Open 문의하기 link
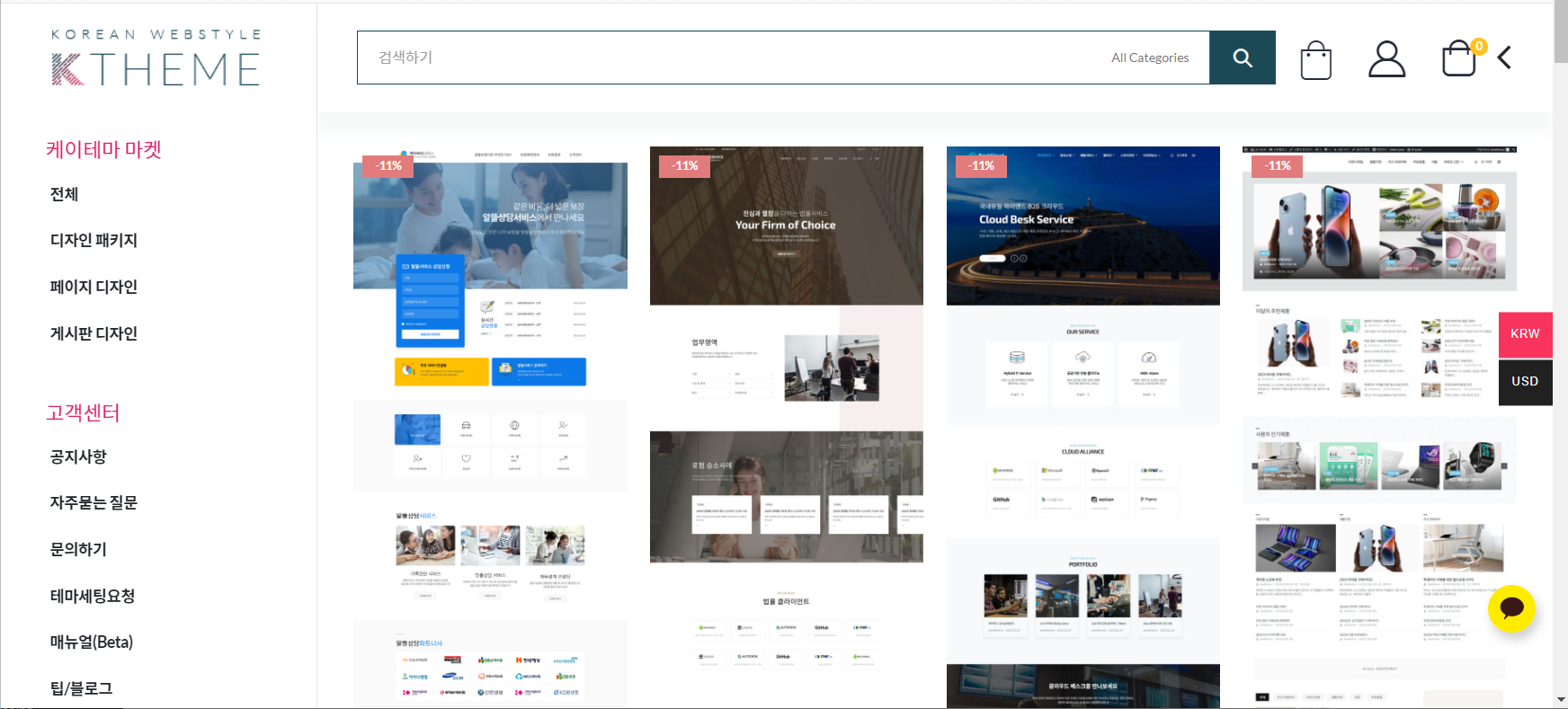 pos(78,549)
